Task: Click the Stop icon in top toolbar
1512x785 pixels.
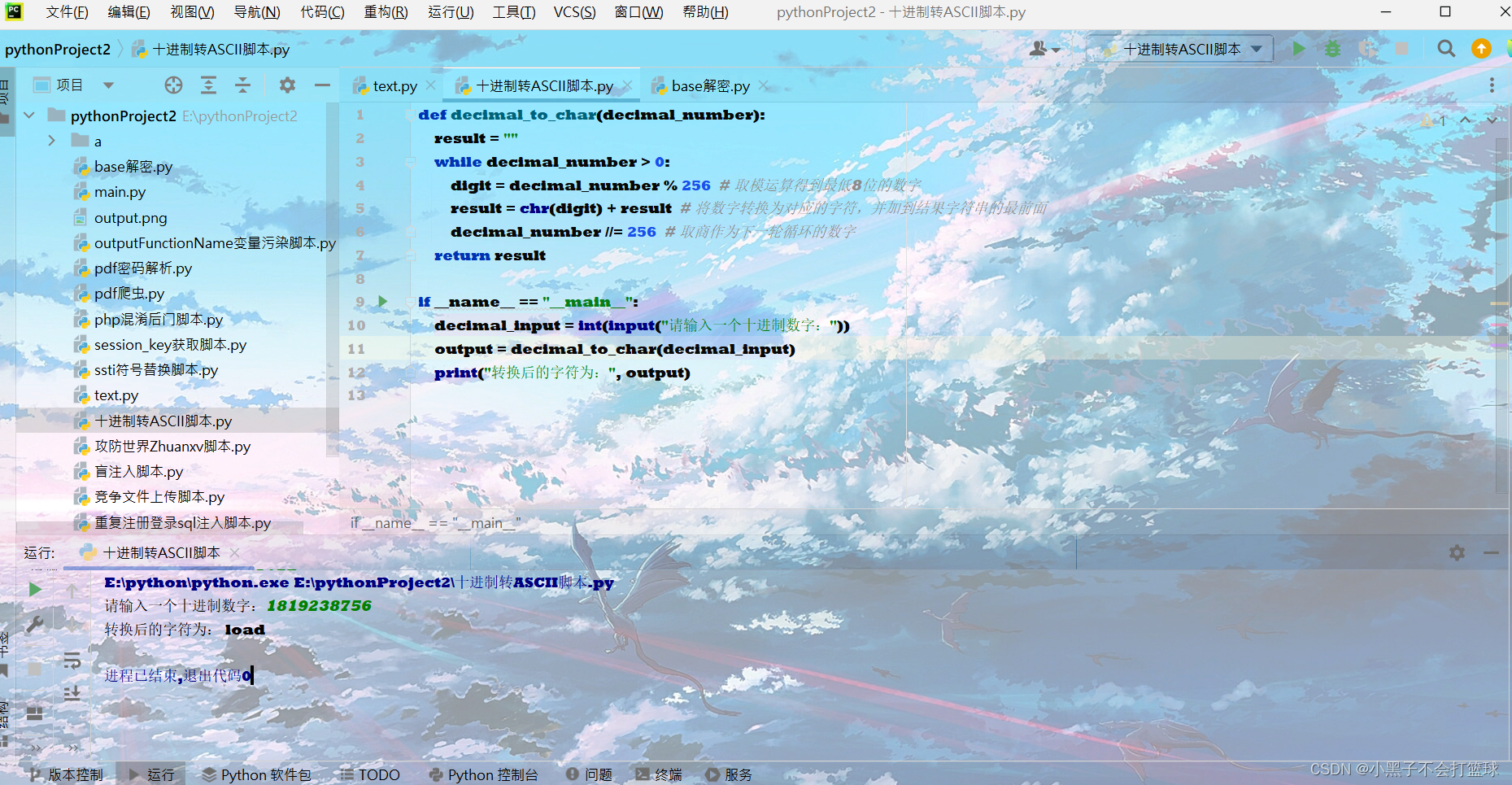Action: [1401, 49]
